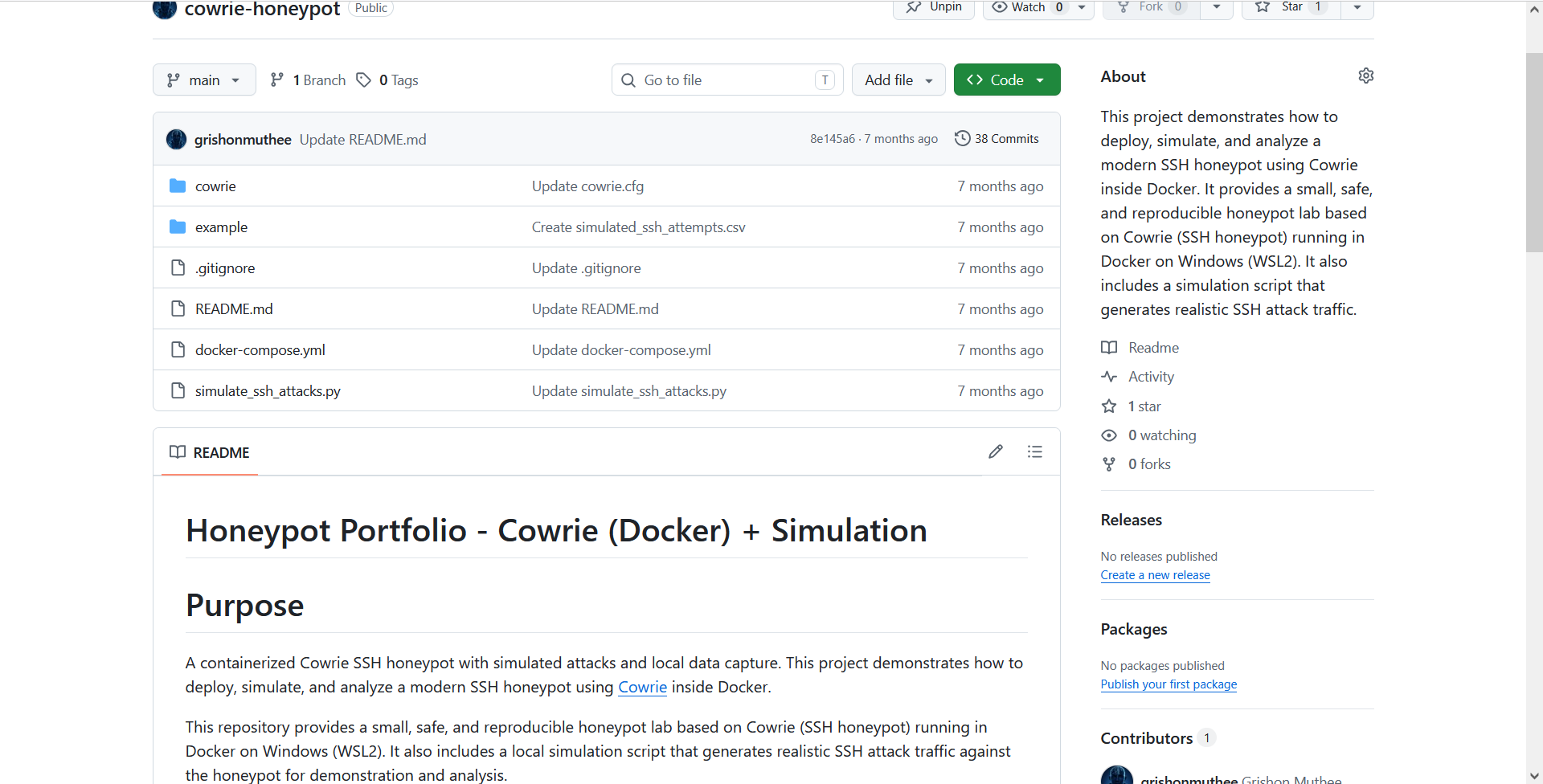
Task: Open the example folder
Action: [x=221, y=227]
